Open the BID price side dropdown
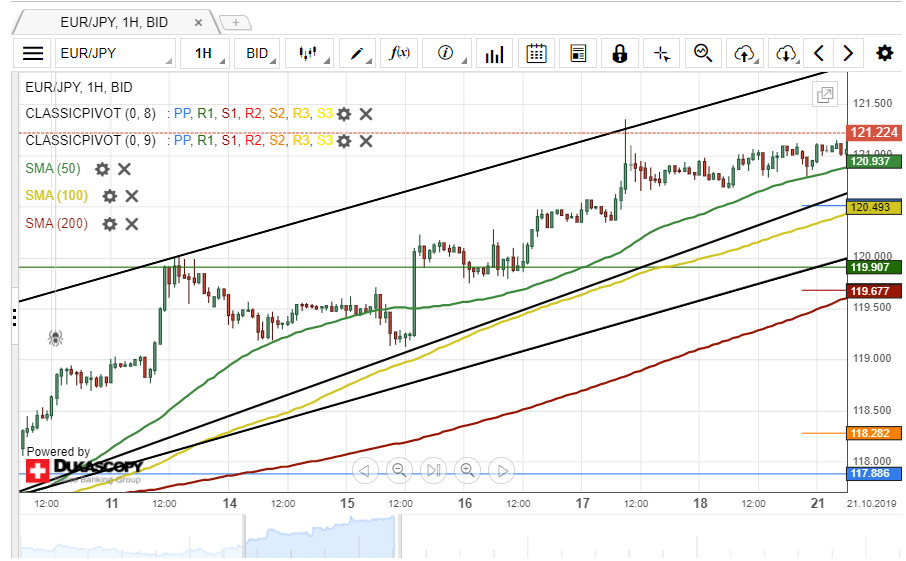The height and width of the screenshot is (561, 906). coord(257,54)
